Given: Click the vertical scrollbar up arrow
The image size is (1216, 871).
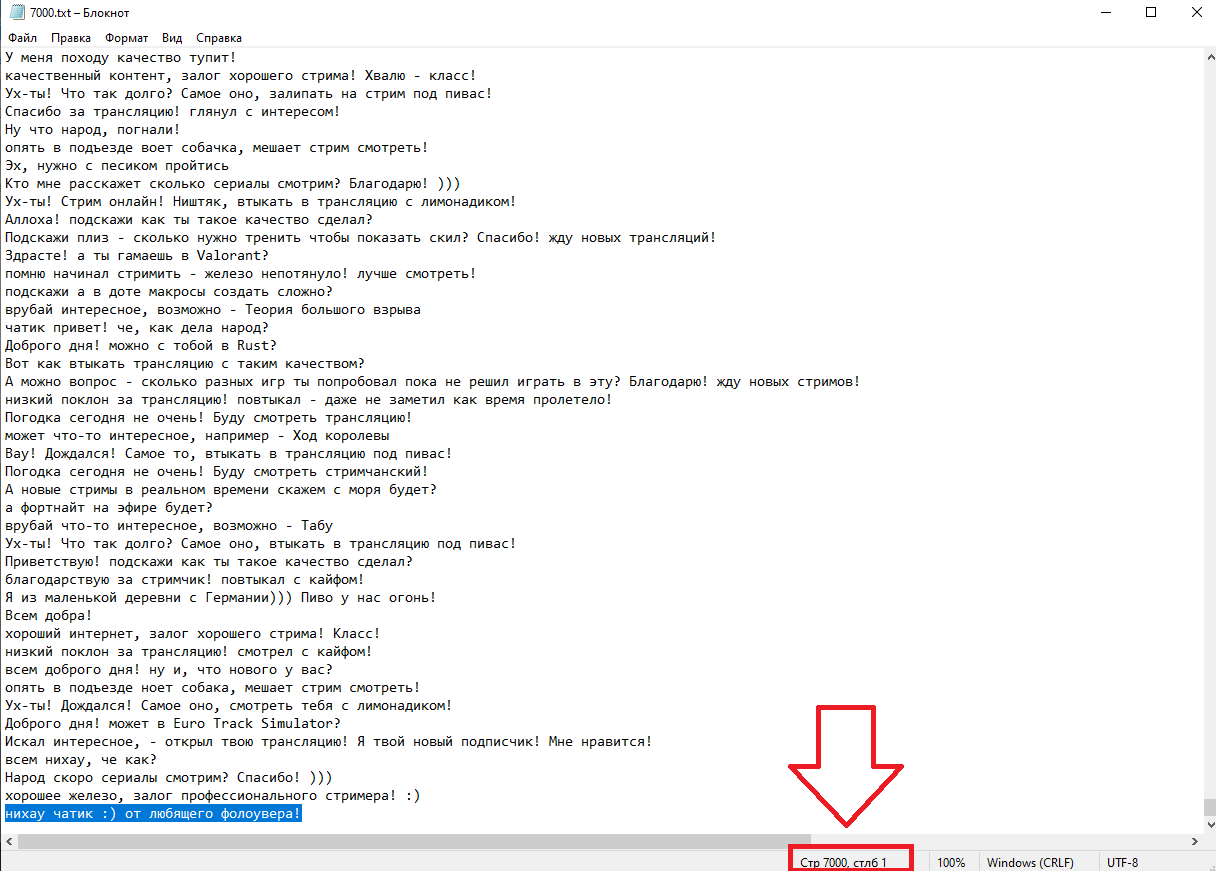Looking at the screenshot, I should click(x=1207, y=57).
